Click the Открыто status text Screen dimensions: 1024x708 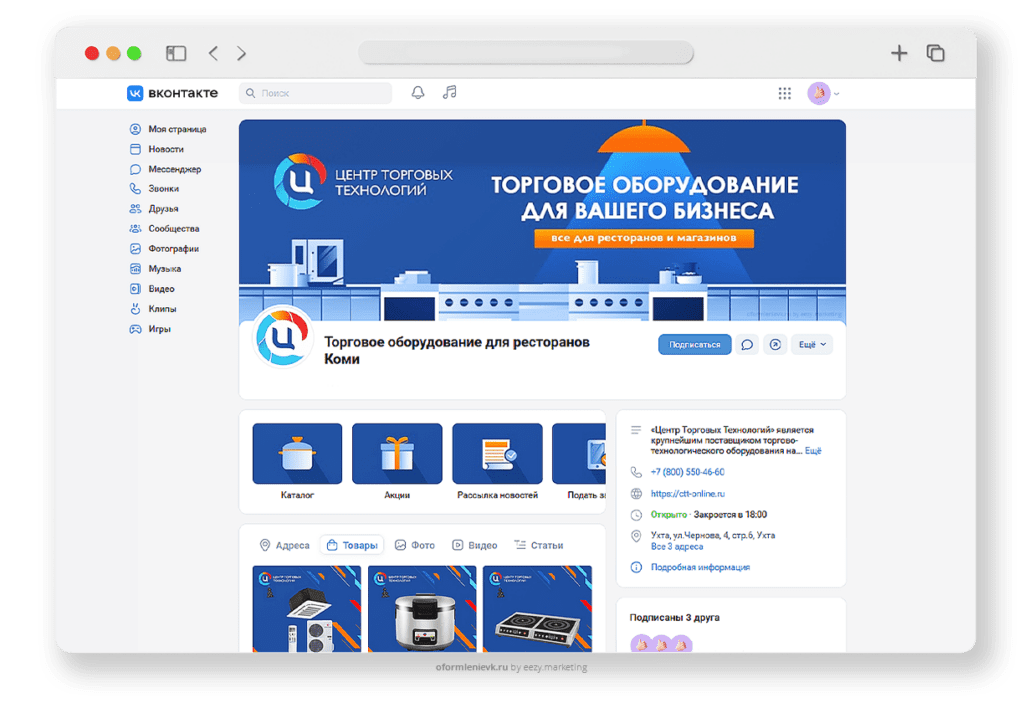(668, 515)
